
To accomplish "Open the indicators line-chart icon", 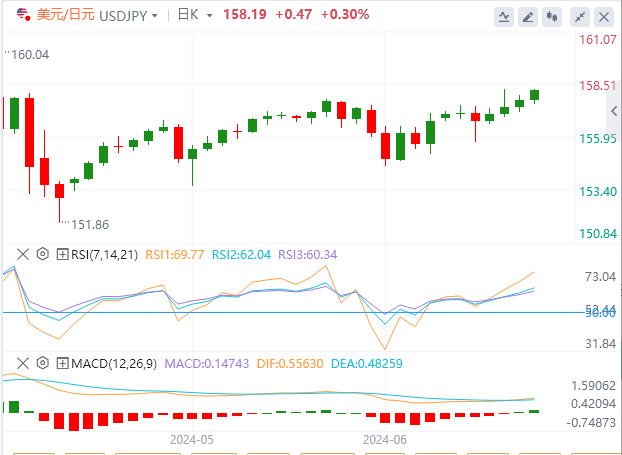I will (505, 17).
